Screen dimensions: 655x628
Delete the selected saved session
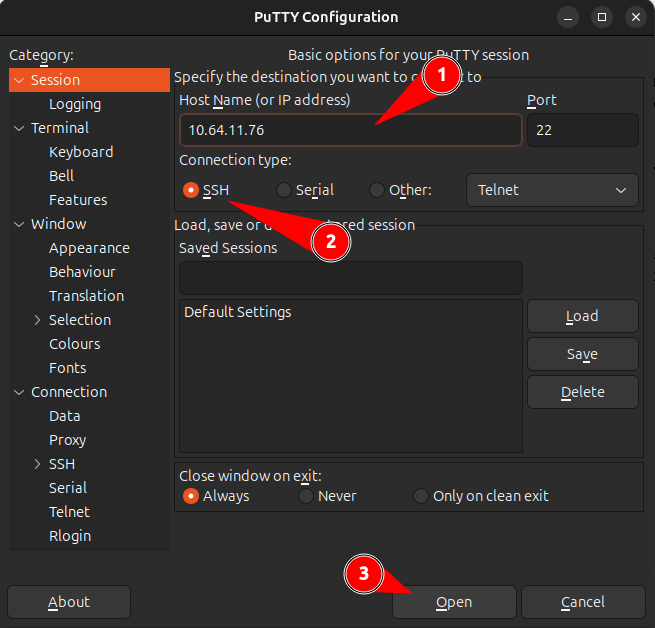click(583, 392)
